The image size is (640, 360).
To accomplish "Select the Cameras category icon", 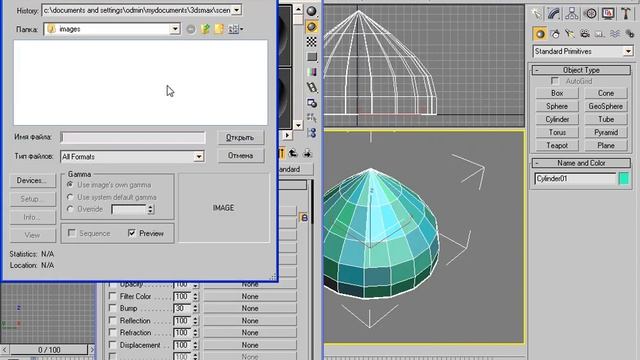I will pyautogui.click(x=585, y=34).
